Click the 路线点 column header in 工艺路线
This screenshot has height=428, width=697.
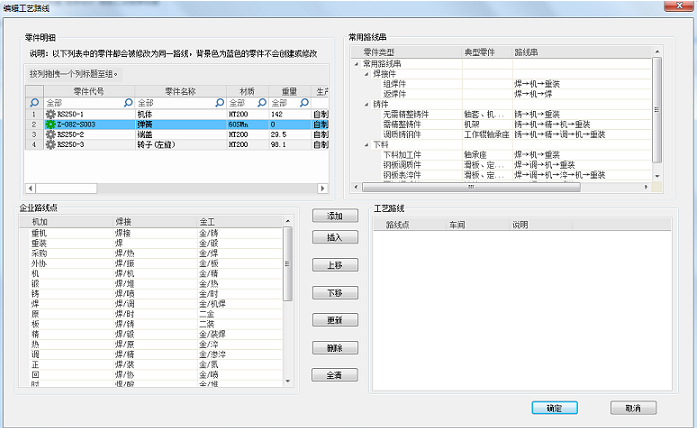click(409, 225)
